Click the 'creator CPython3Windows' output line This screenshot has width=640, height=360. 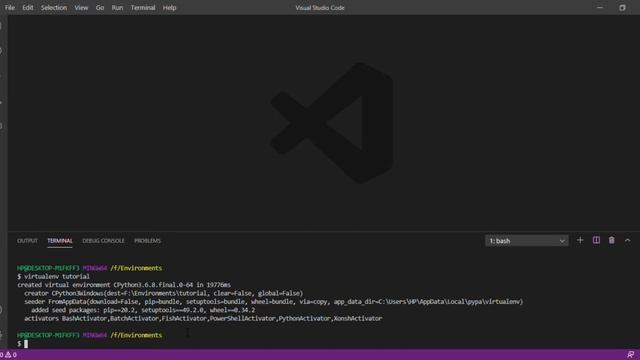164,293
